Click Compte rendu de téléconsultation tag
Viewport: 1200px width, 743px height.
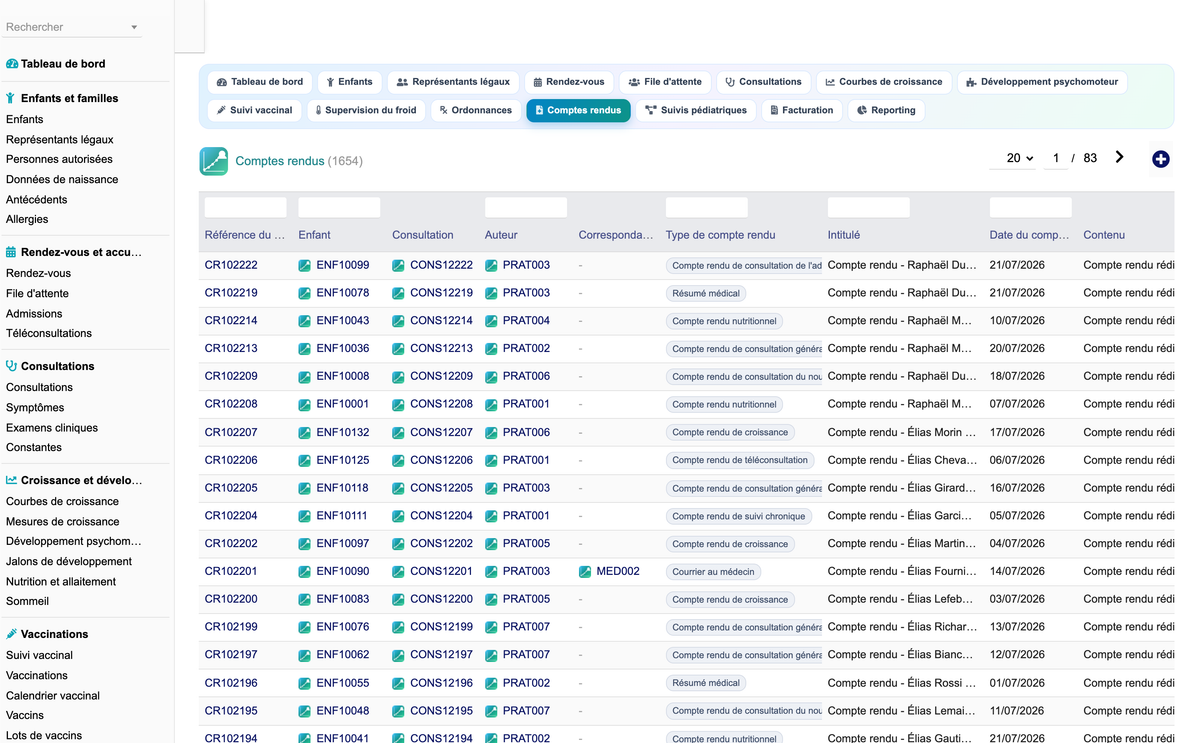pyautogui.click(x=740, y=461)
